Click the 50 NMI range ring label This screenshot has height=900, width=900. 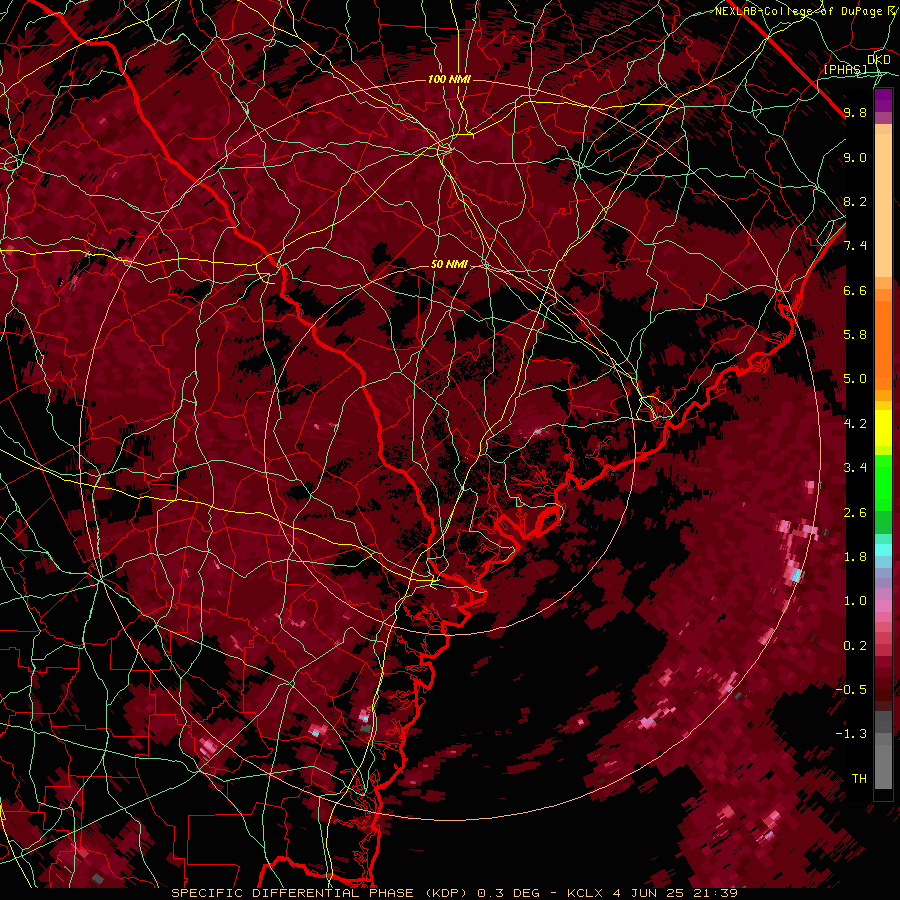click(449, 264)
